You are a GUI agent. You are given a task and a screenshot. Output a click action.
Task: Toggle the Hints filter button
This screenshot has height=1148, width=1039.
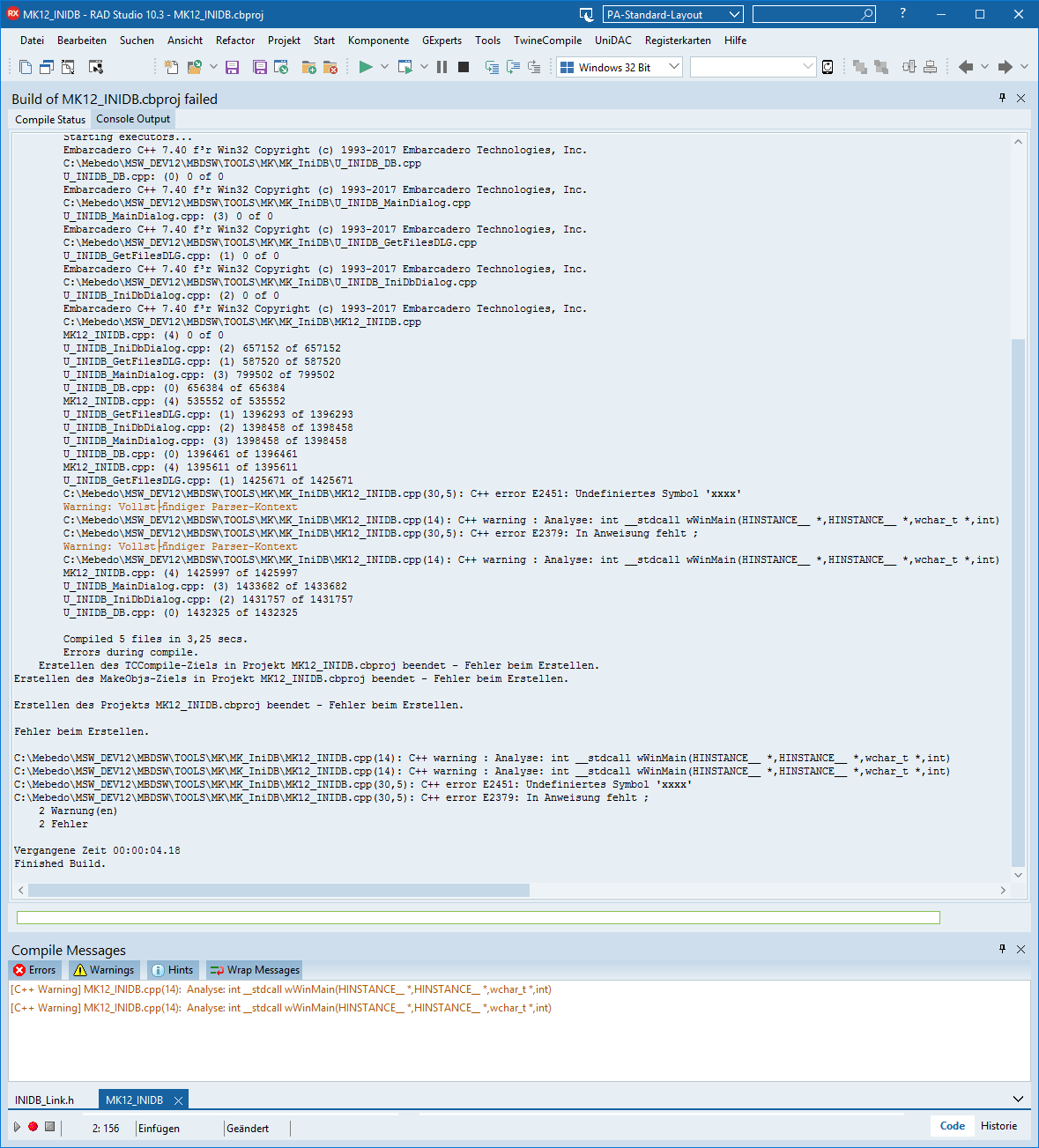click(x=172, y=970)
